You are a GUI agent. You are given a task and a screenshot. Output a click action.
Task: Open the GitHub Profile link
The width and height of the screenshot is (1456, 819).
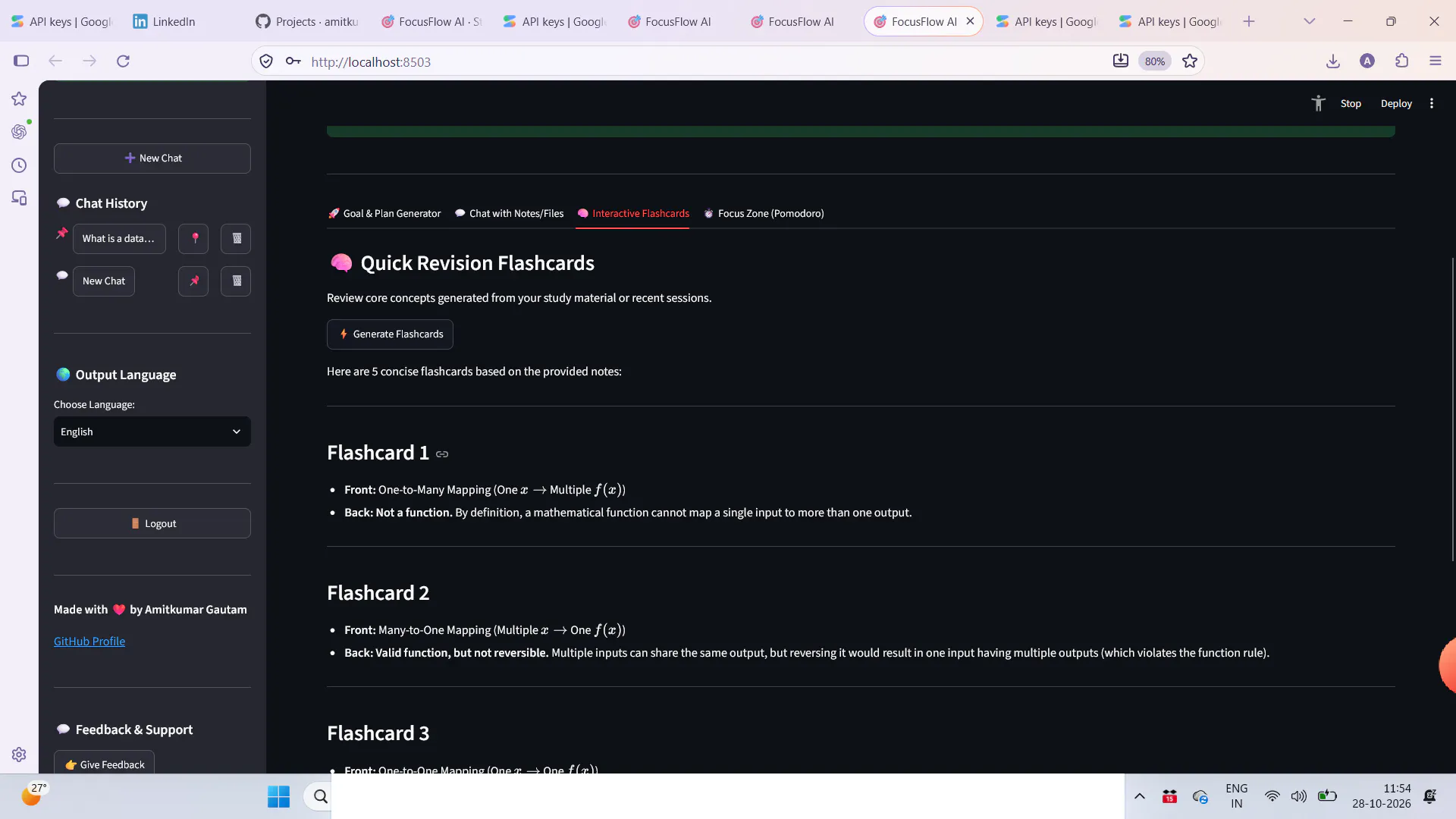(89, 641)
